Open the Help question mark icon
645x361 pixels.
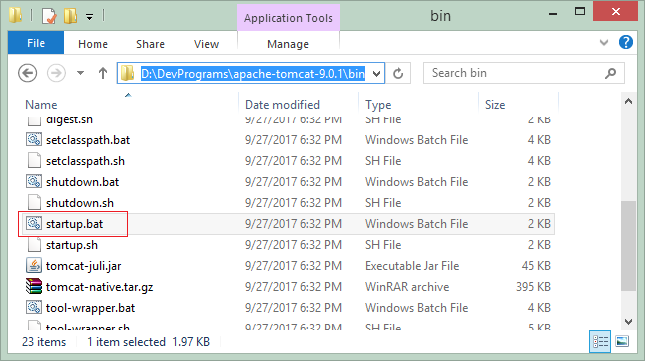point(626,42)
